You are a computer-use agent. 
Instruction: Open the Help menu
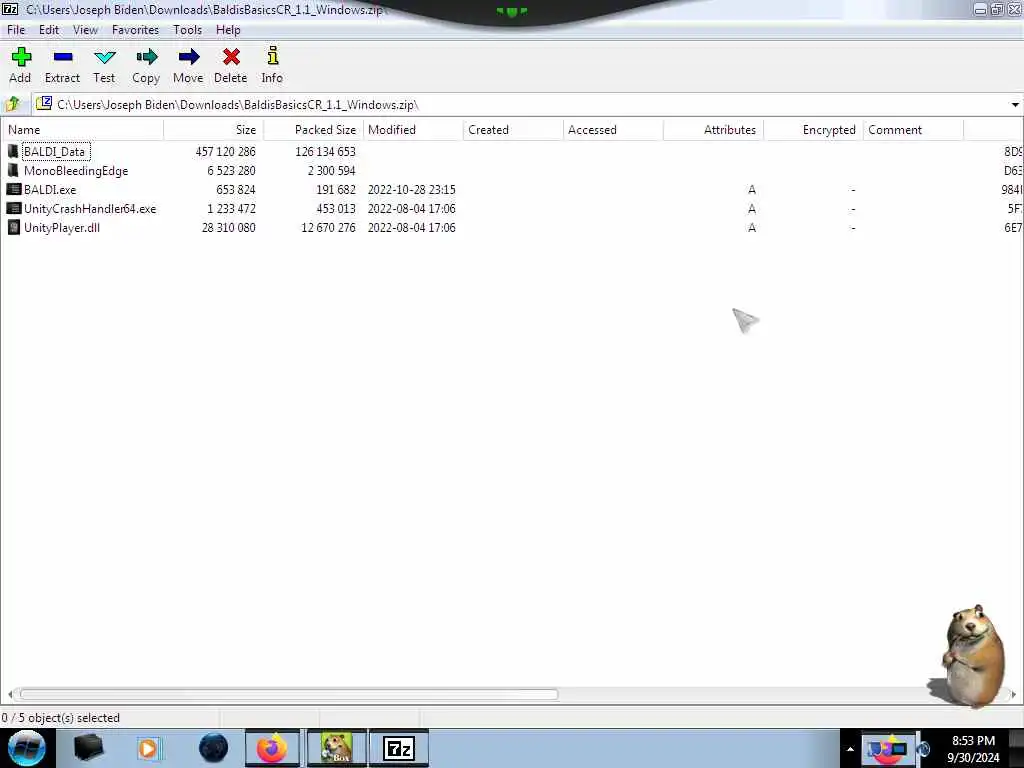click(228, 30)
